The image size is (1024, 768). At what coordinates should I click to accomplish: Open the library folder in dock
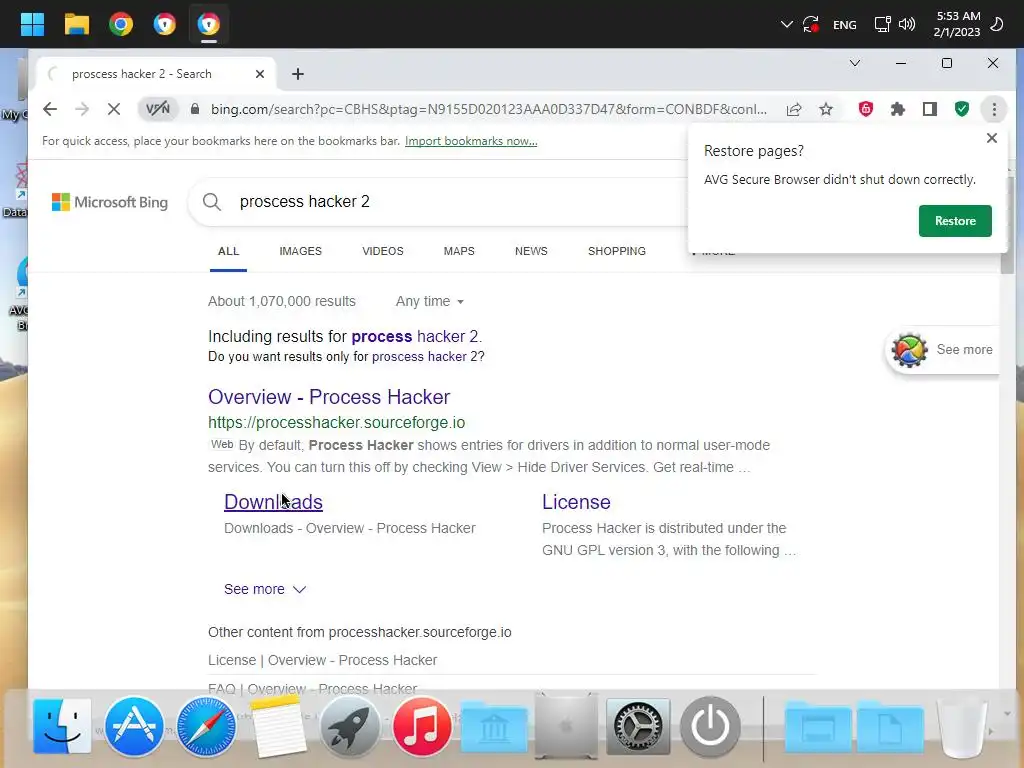pyautogui.click(x=494, y=726)
